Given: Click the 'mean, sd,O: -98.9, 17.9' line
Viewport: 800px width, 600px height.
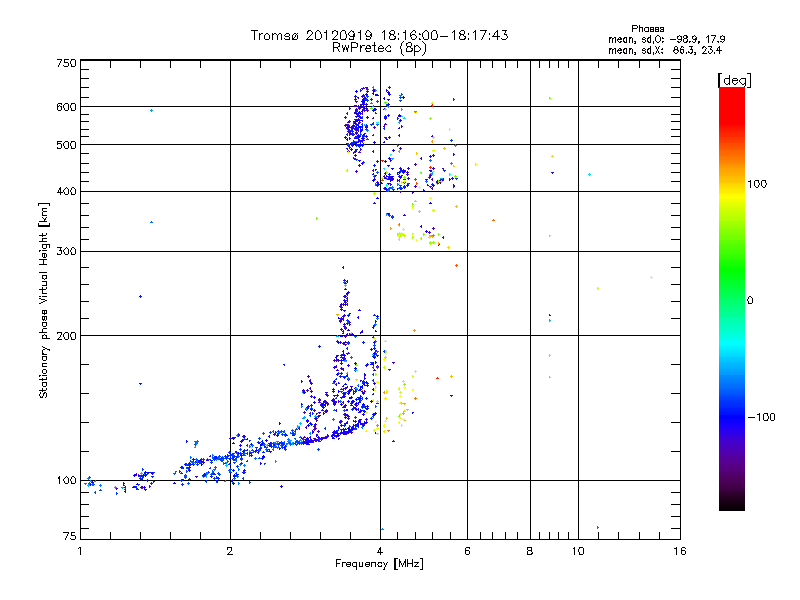Looking at the screenshot, I should [666, 39].
